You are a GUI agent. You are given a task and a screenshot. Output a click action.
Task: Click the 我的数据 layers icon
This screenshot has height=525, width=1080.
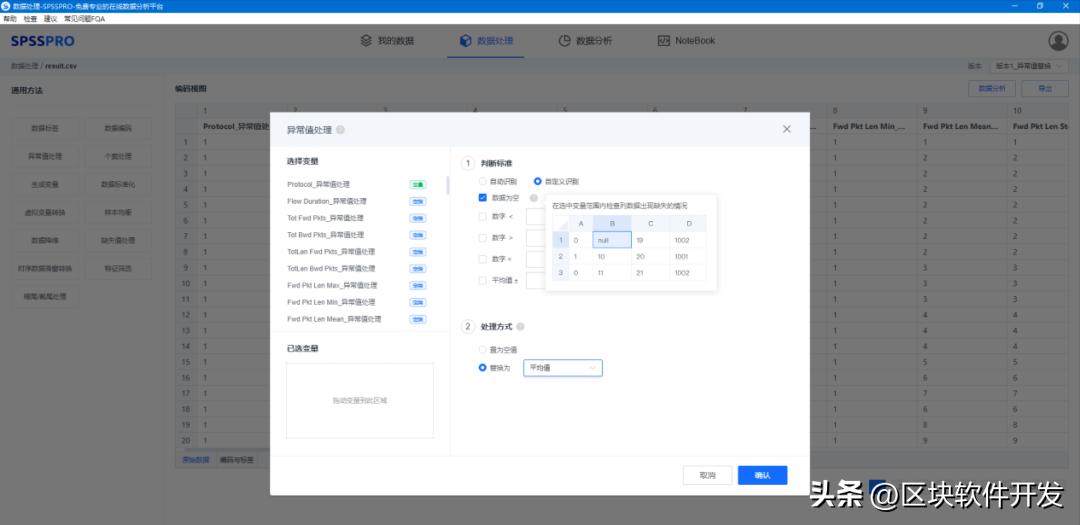tap(366, 41)
